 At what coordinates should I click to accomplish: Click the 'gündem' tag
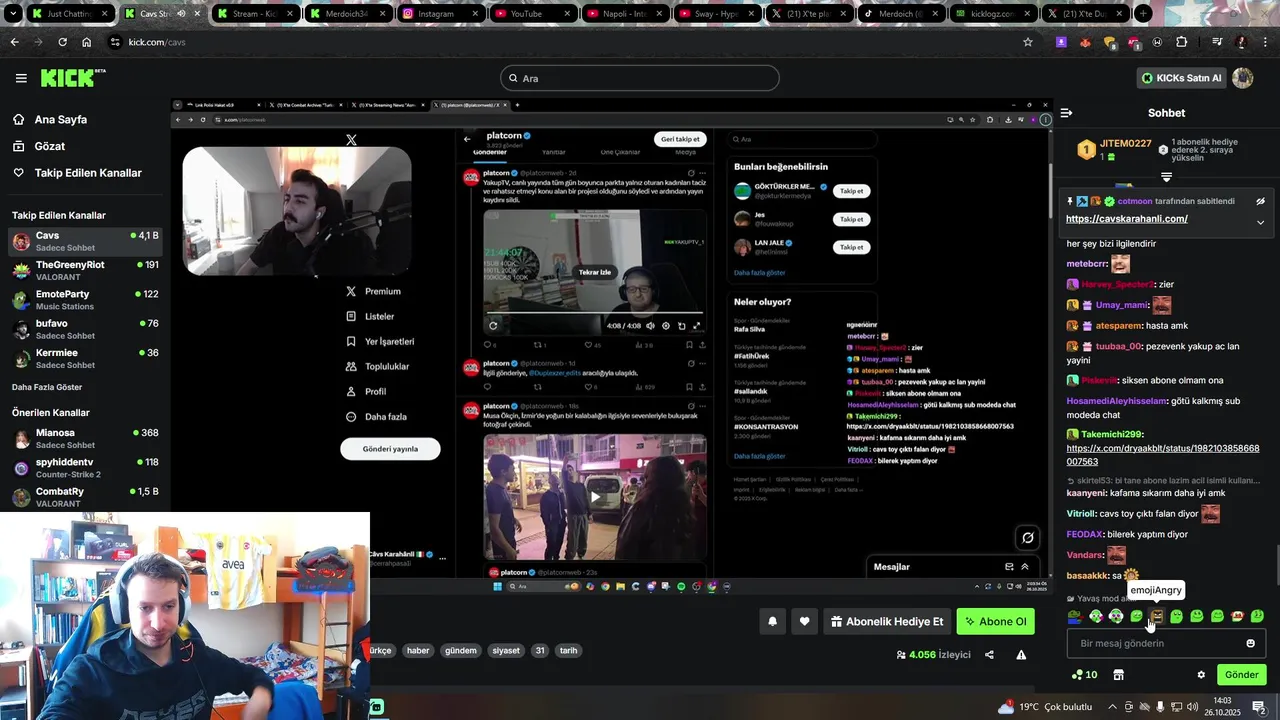pos(460,650)
